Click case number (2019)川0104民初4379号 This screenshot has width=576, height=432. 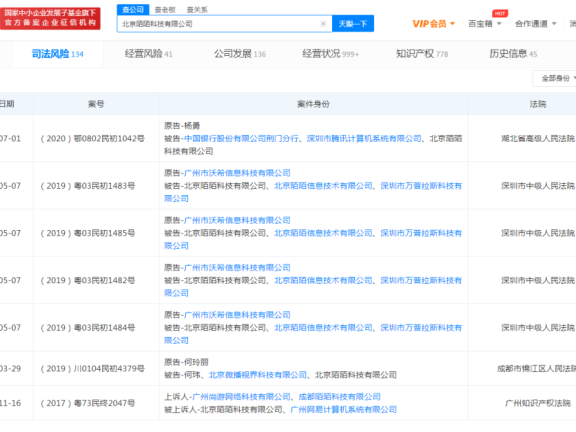(92, 368)
